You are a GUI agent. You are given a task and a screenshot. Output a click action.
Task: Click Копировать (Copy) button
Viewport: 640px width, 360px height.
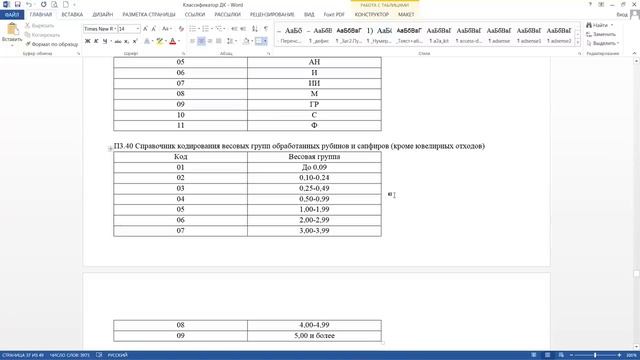point(42,35)
